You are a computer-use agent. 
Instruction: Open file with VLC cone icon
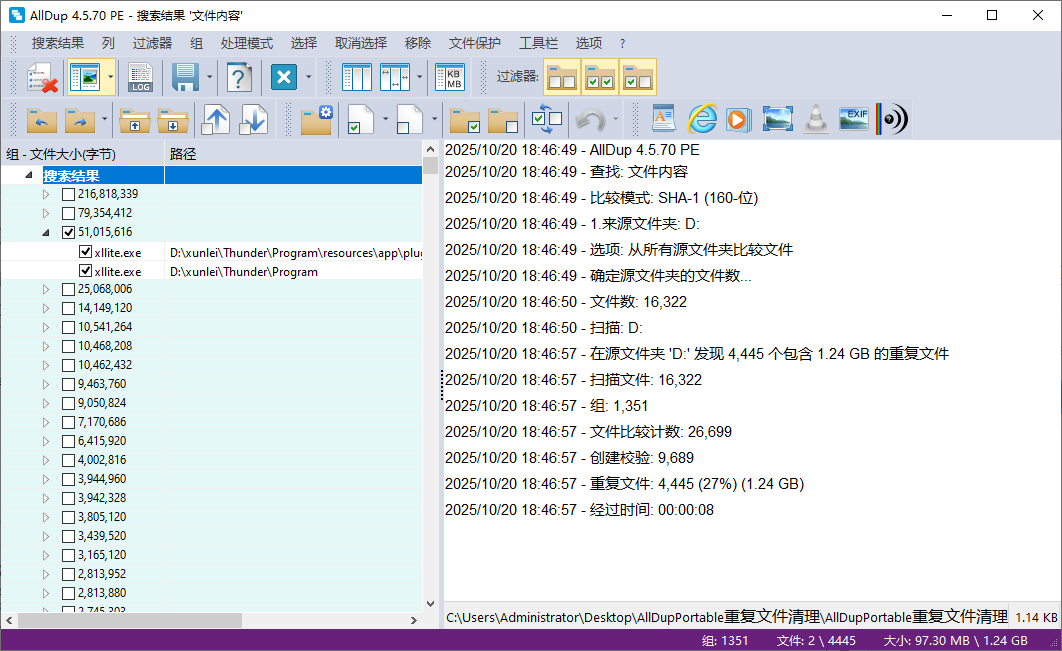point(816,120)
